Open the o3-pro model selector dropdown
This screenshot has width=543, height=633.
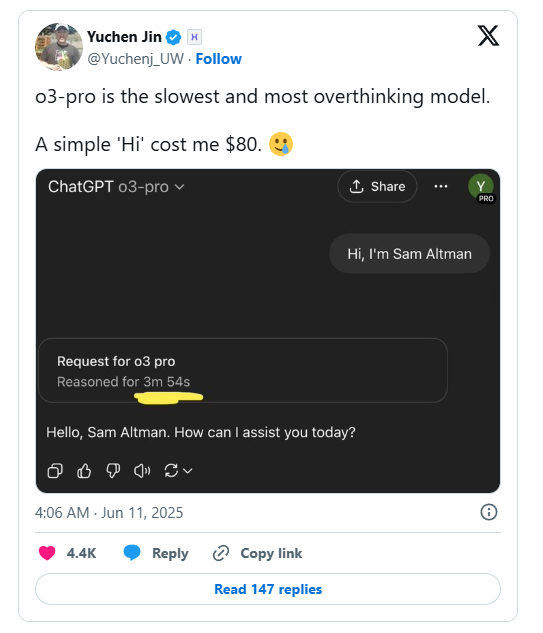pyautogui.click(x=151, y=187)
